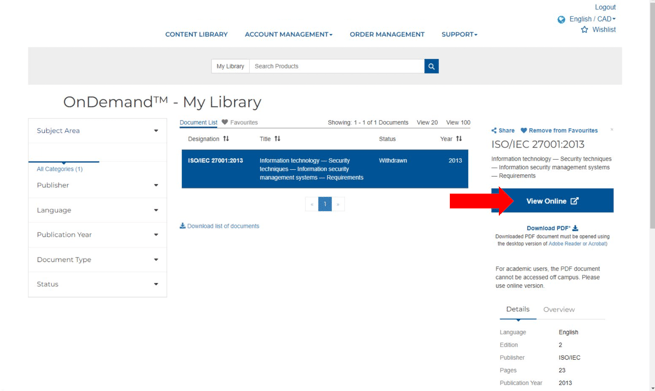Screen dimensions: 655x391
Task: Click the All Categories (1) link
Action: pyautogui.click(x=59, y=169)
